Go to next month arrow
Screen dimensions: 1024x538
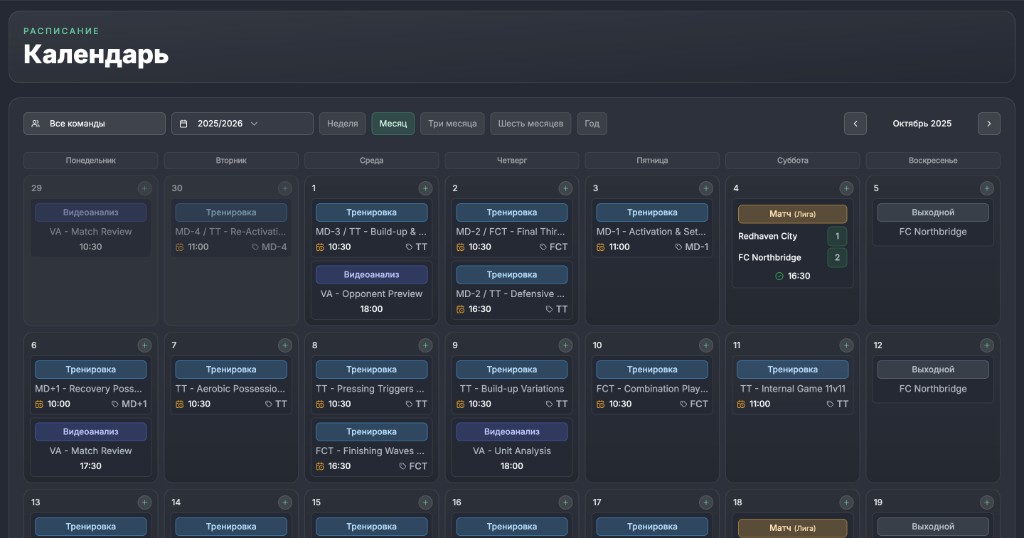[989, 123]
